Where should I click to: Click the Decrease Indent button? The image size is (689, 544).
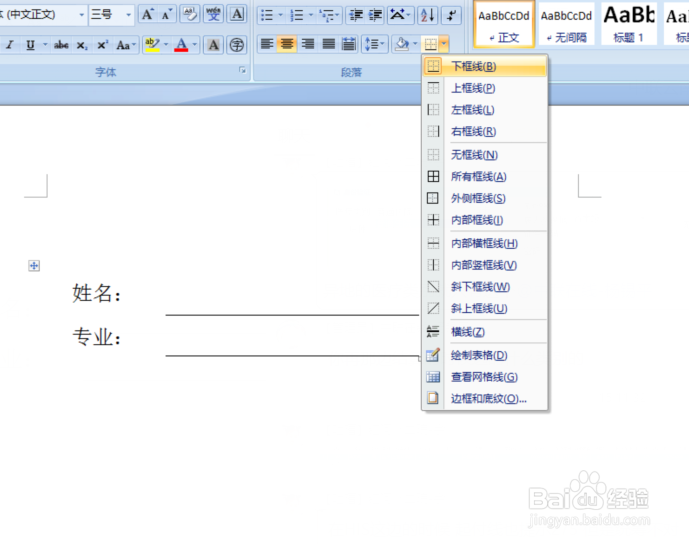(355, 16)
